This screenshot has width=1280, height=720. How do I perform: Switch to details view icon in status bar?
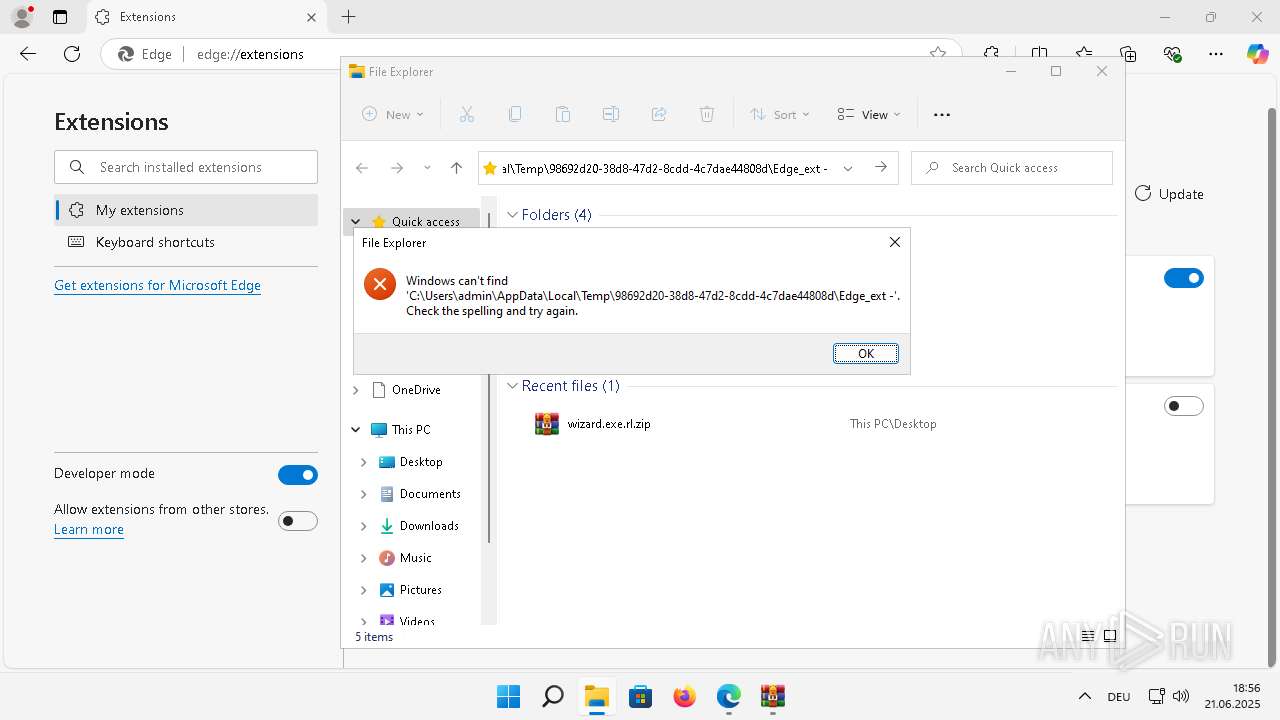(x=1088, y=636)
